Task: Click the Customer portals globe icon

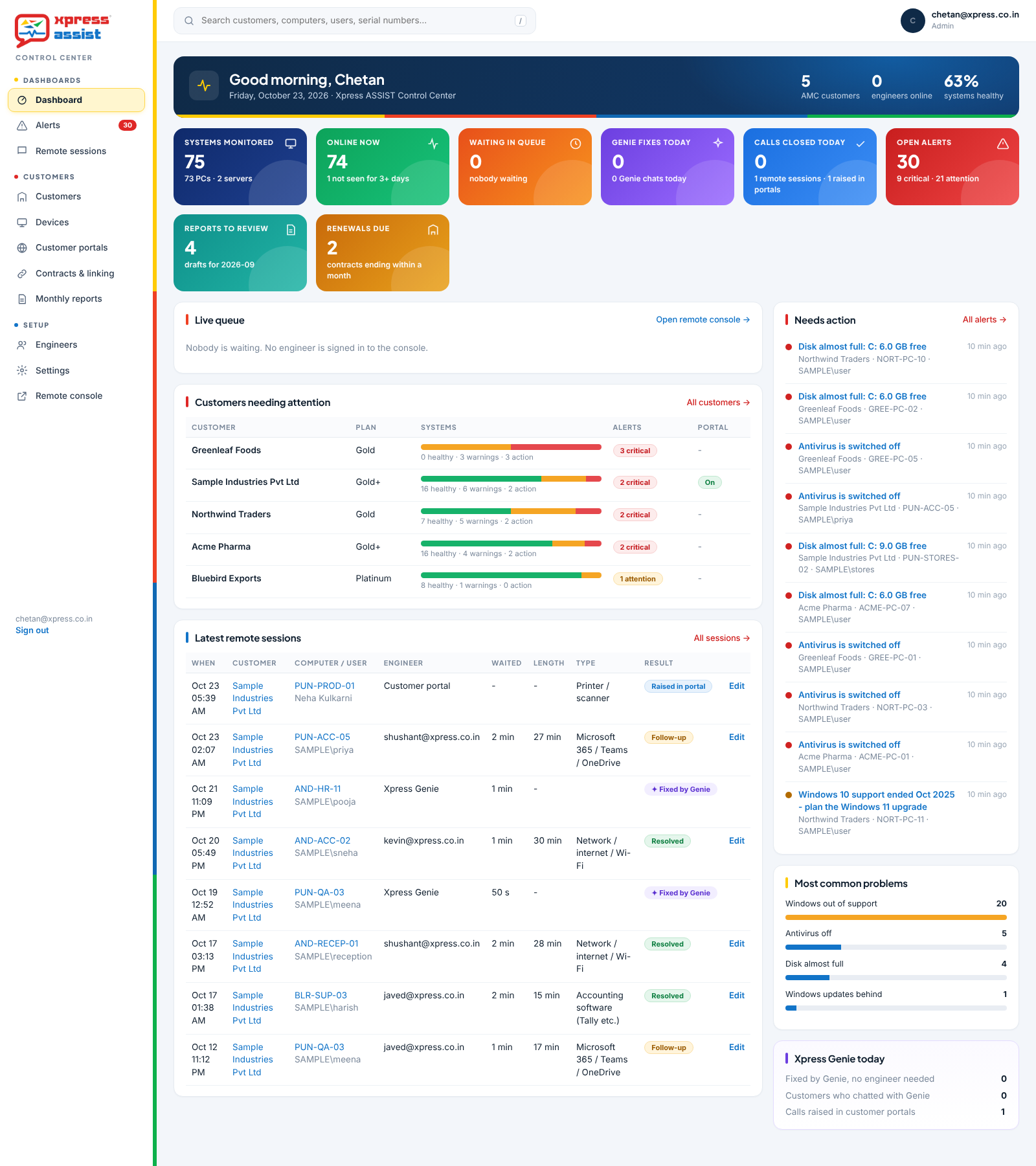Action: coord(22,248)
